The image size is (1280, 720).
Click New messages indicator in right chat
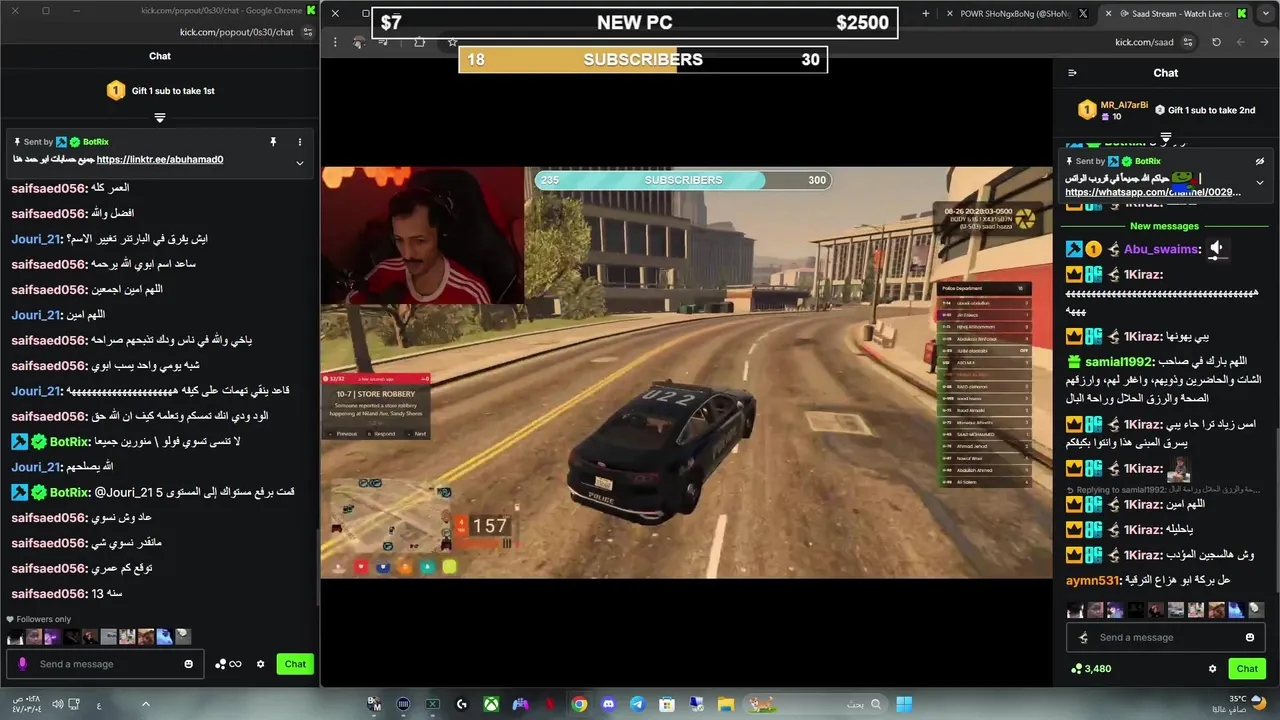[1164, 226]
